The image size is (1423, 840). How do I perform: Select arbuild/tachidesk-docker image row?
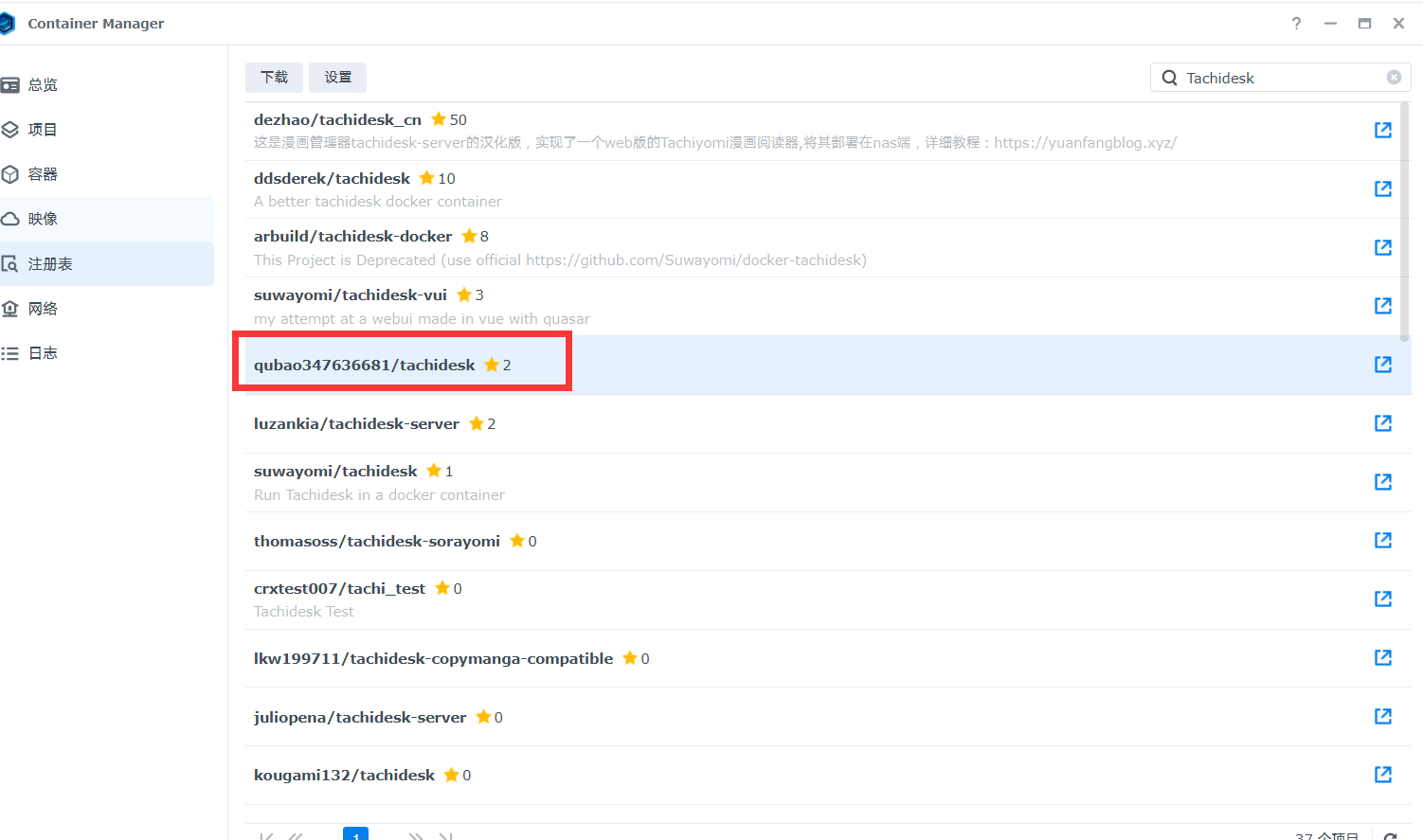click(x=828, y=248)
